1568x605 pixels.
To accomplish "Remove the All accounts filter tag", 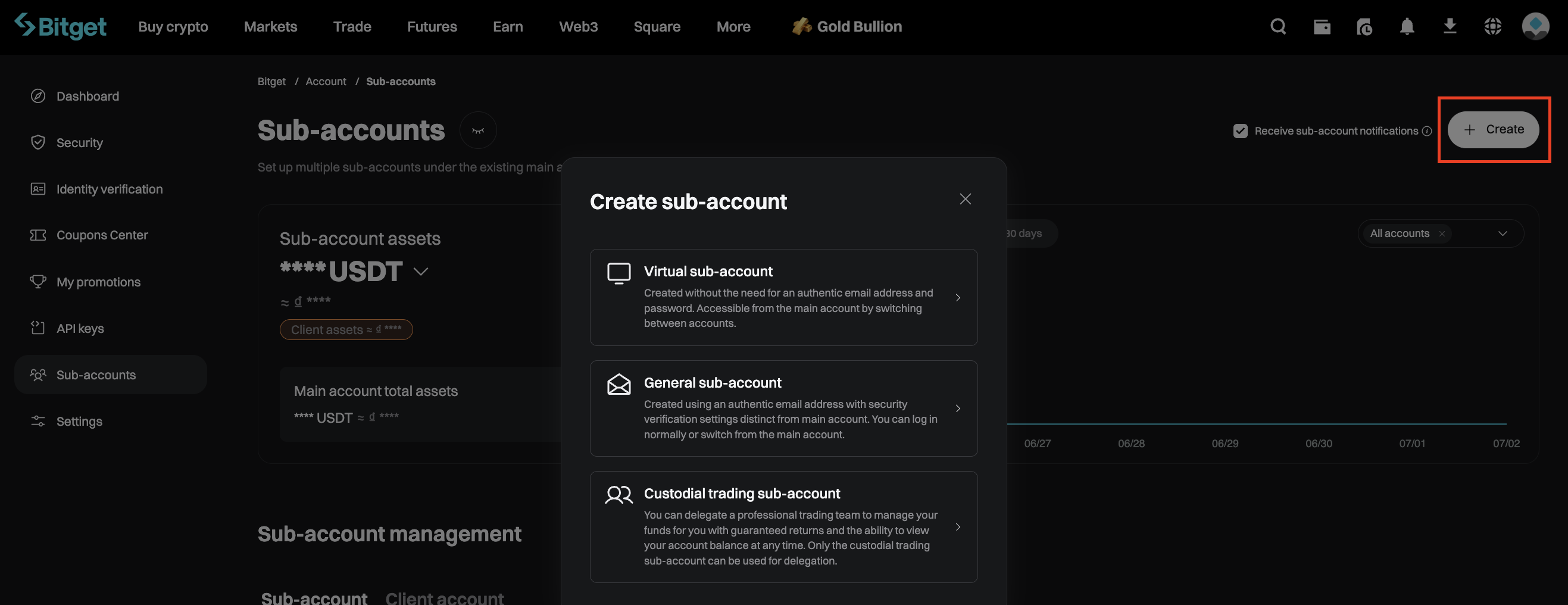I will [x=1441, y=233].
